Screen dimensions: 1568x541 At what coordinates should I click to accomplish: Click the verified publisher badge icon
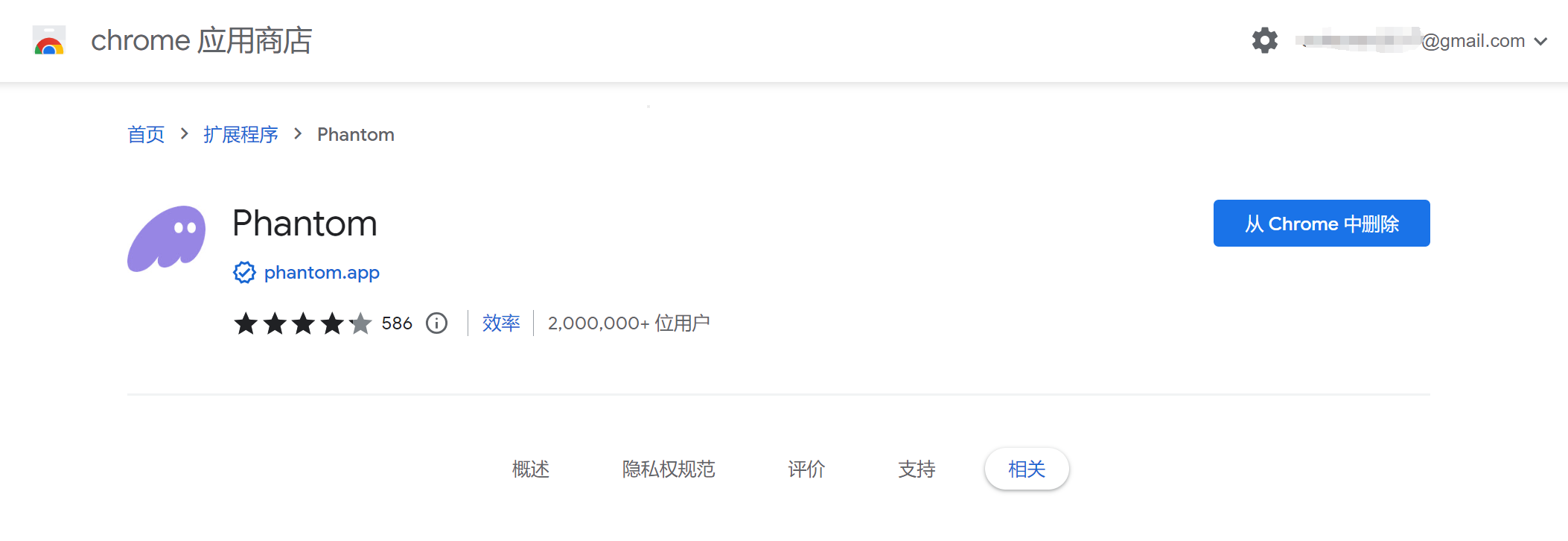point(244,273)
